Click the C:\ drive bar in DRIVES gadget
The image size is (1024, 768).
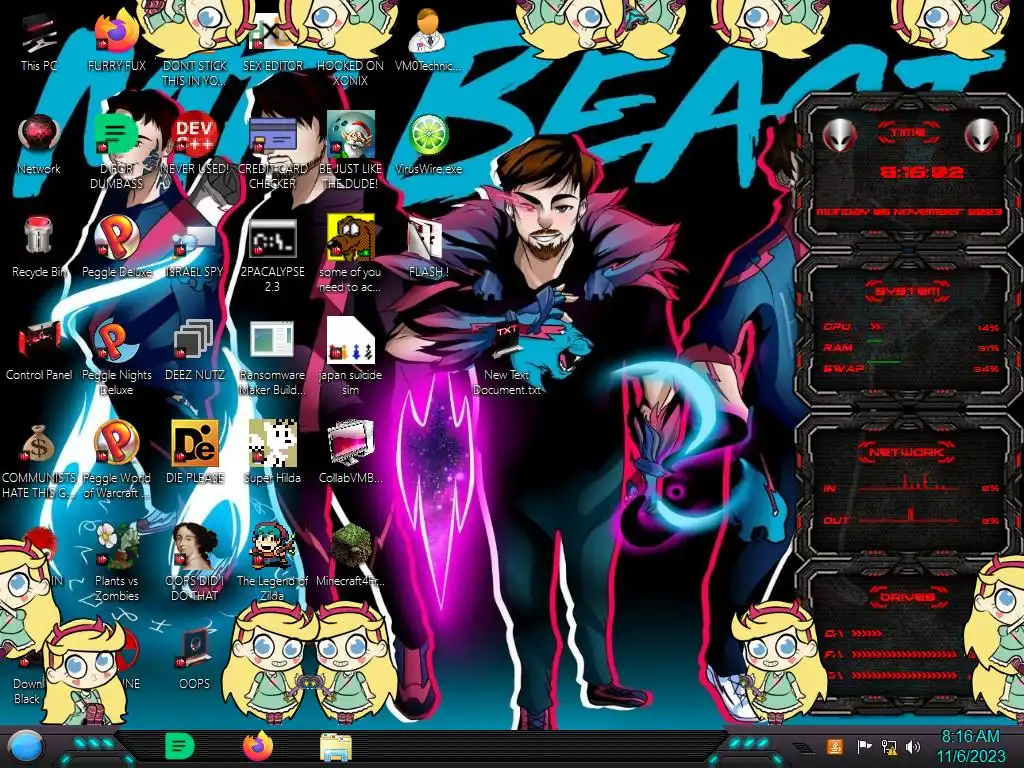867,633
